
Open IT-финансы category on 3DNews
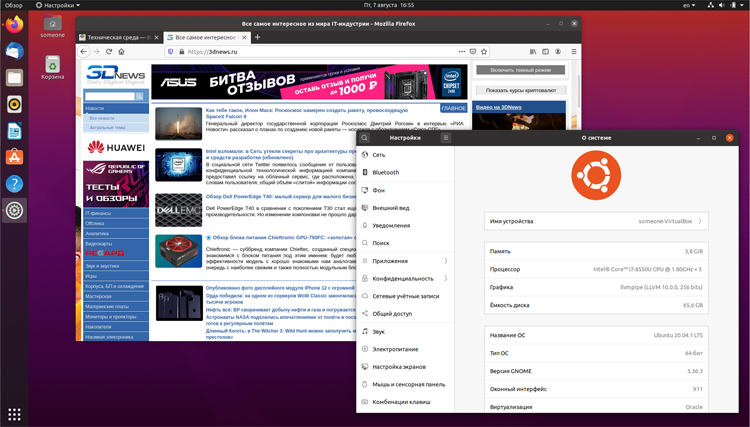pos(116,213)
